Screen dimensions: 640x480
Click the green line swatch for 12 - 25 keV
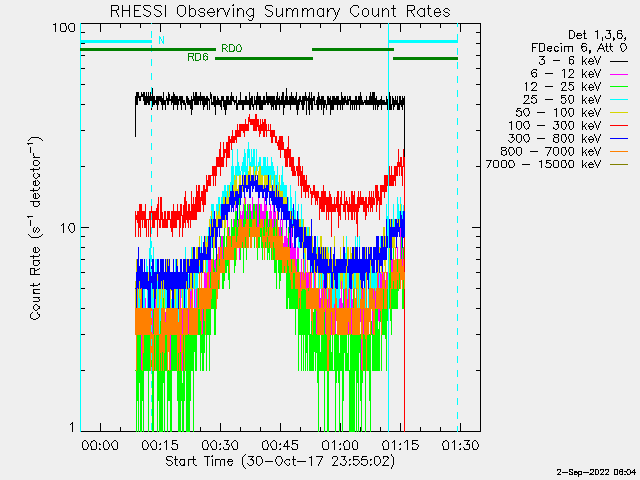(619, 87)
